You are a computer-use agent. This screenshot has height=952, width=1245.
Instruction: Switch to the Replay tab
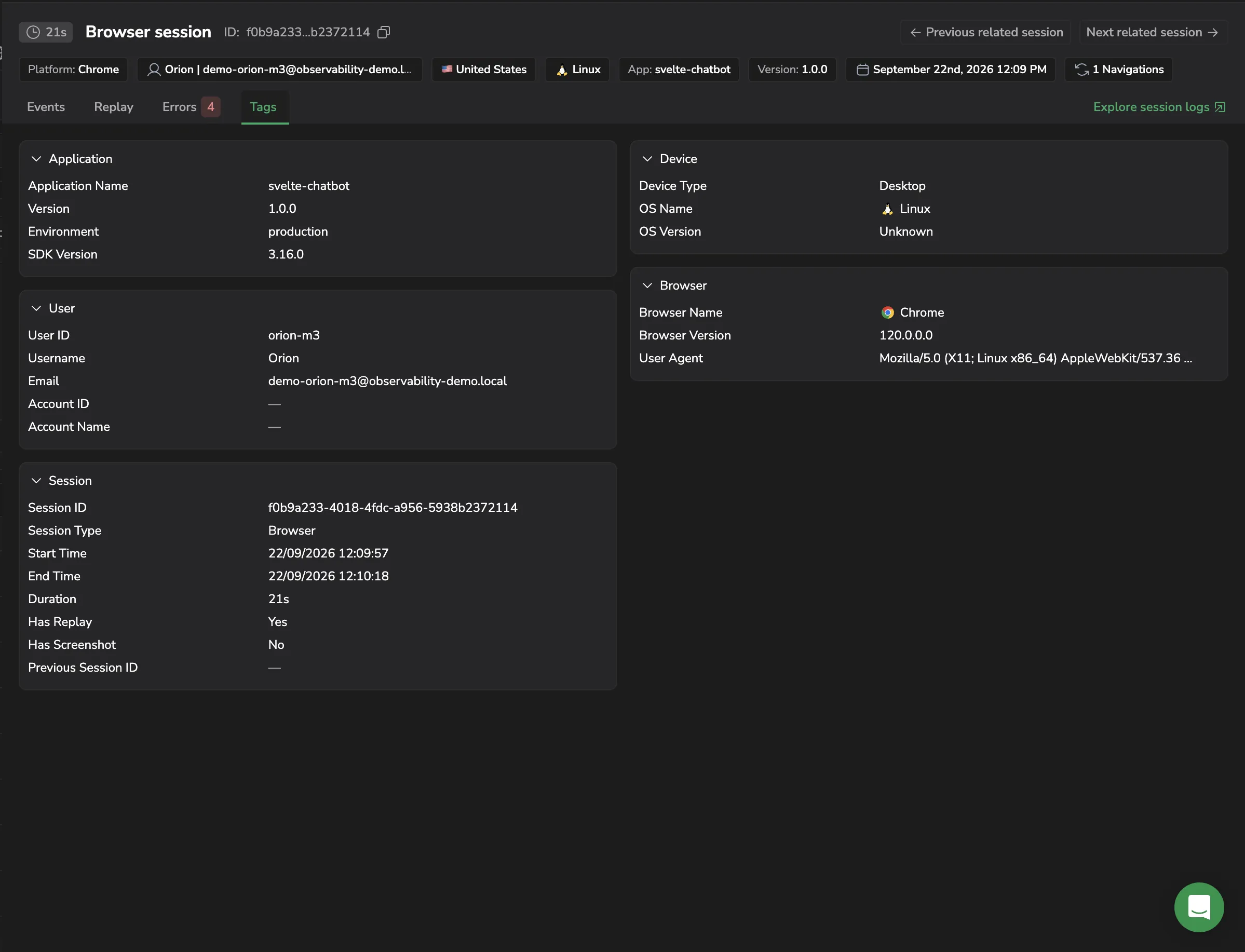tap(113, 107)
